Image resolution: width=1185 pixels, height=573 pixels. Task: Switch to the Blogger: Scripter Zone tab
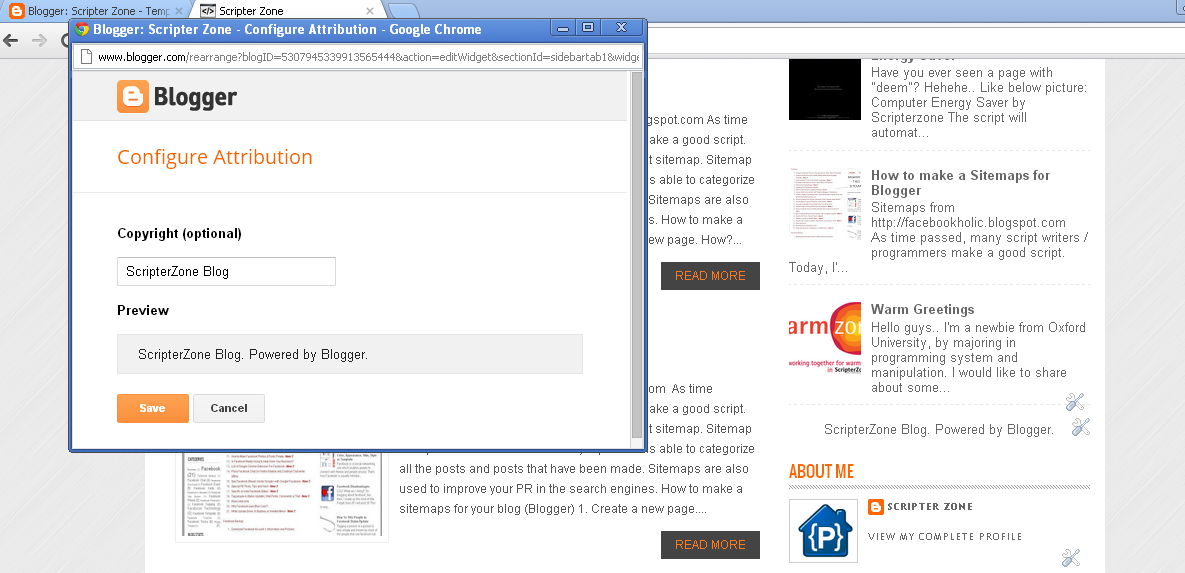coord(95,11)
